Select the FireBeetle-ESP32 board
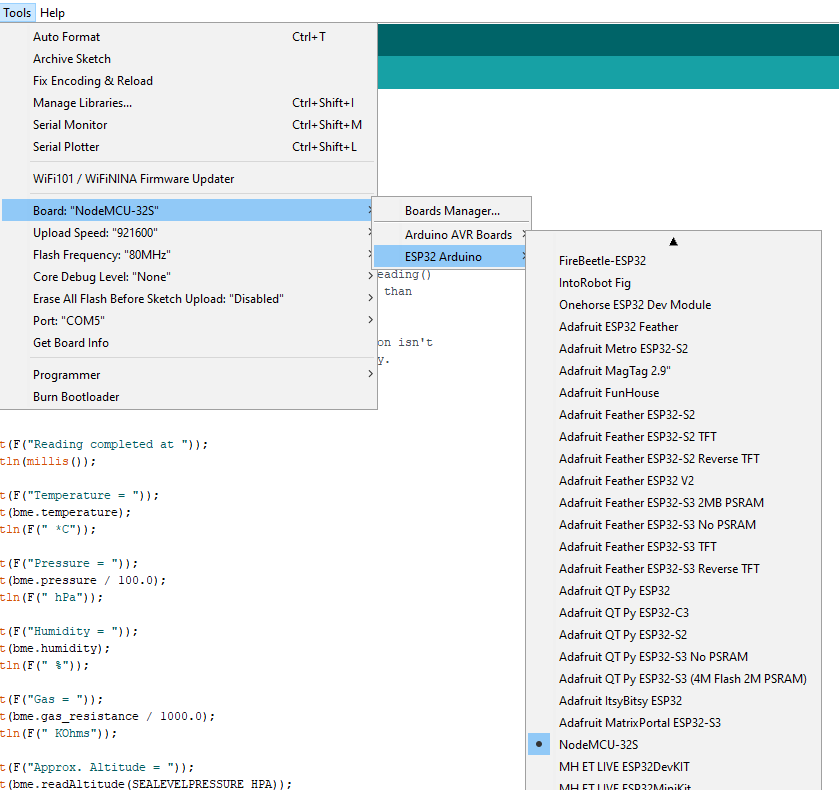 pyautogui.click(x=674, y=261)
